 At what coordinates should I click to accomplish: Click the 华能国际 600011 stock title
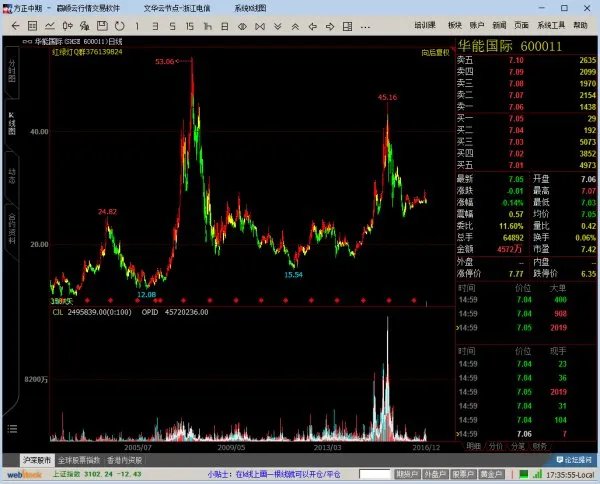[510, 46]
